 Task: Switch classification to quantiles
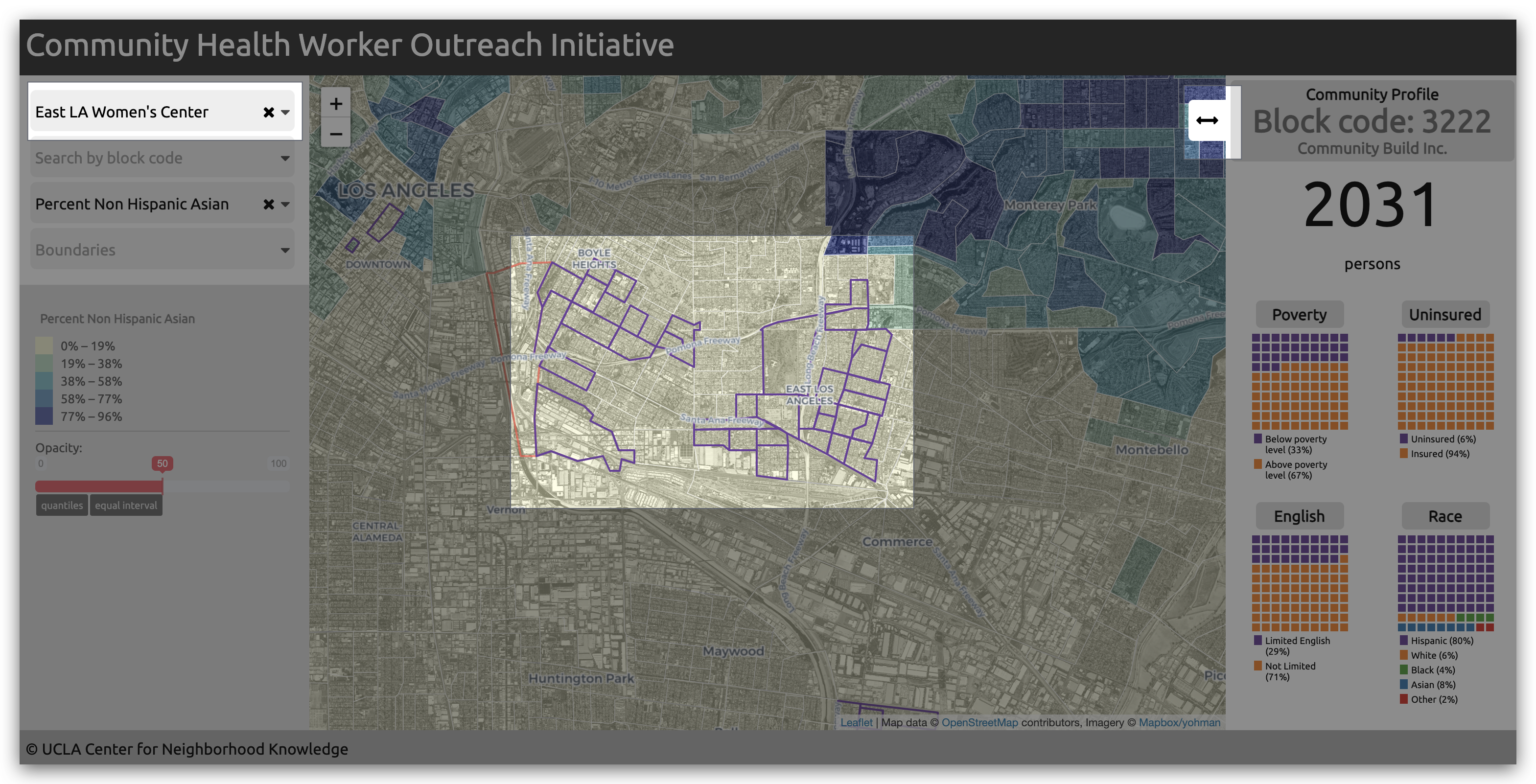coord(62,505)
